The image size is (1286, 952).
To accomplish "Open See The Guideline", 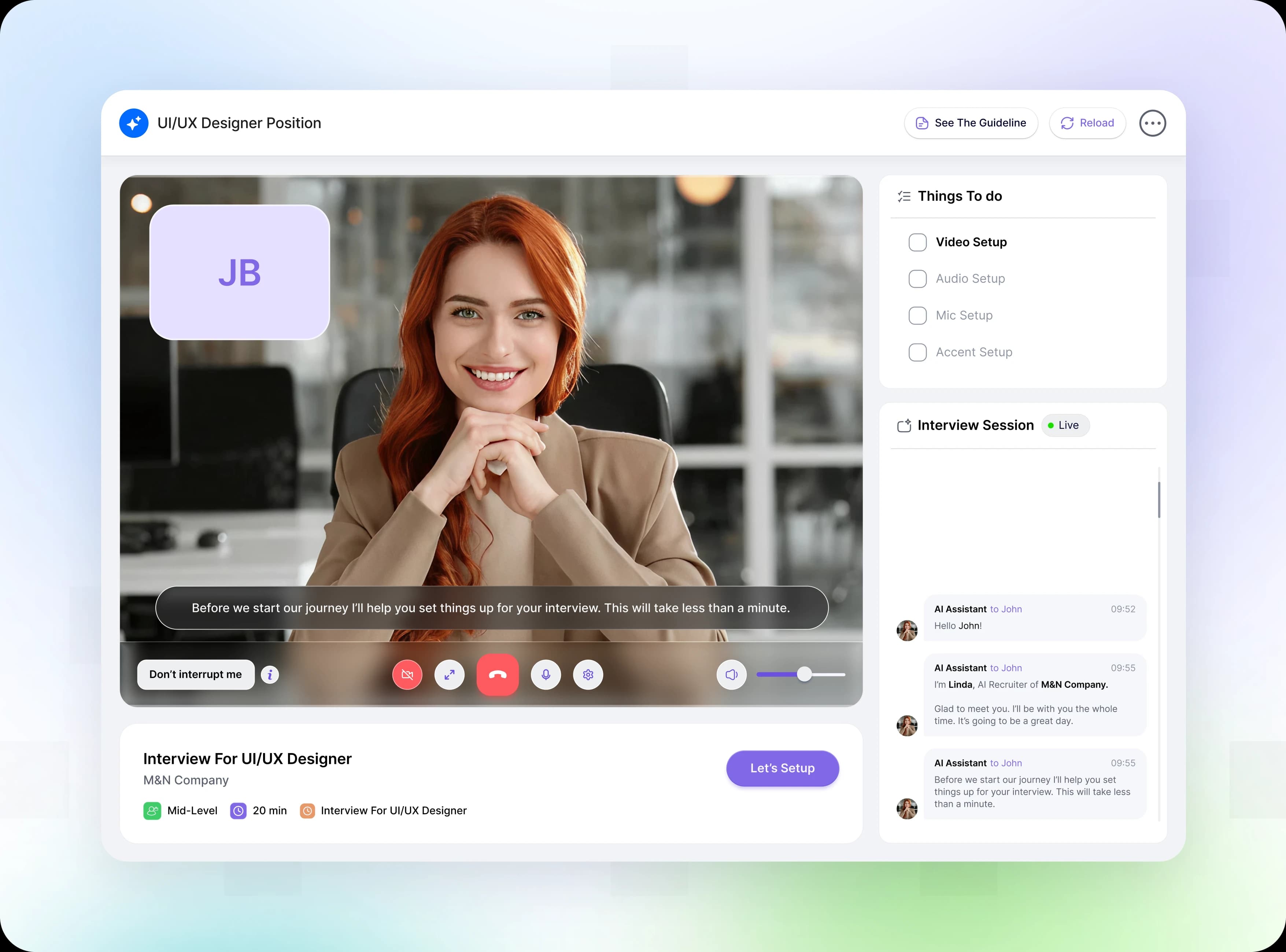I will pyautogui.click(x=971, y=123).
